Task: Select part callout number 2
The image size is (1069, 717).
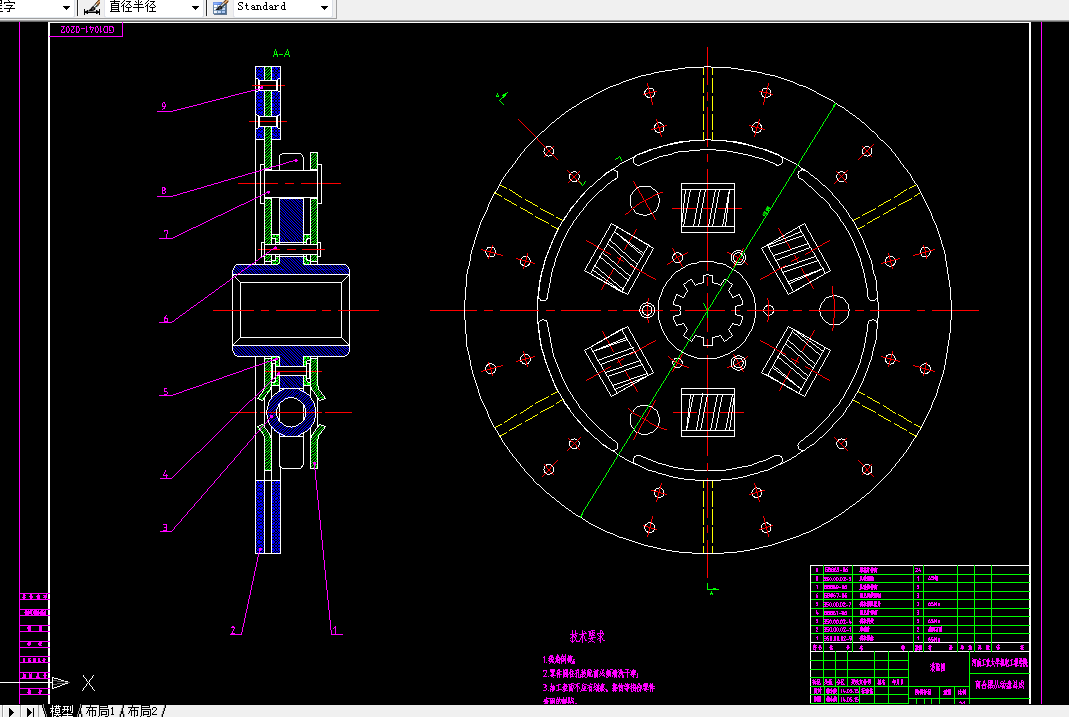Action: 233,630
